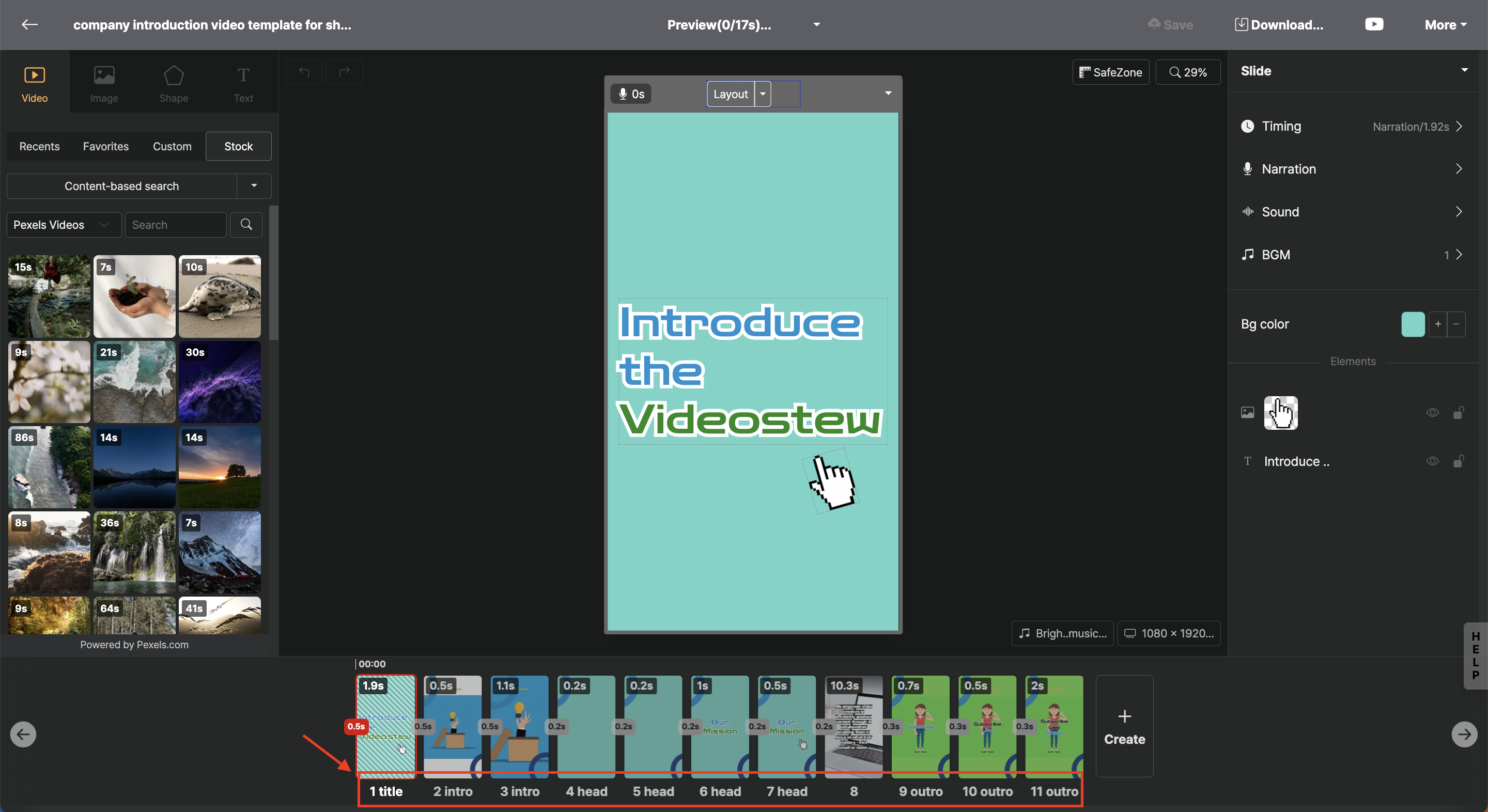Open Sound settings row
1488x812 pixels.
[1353, 211]
